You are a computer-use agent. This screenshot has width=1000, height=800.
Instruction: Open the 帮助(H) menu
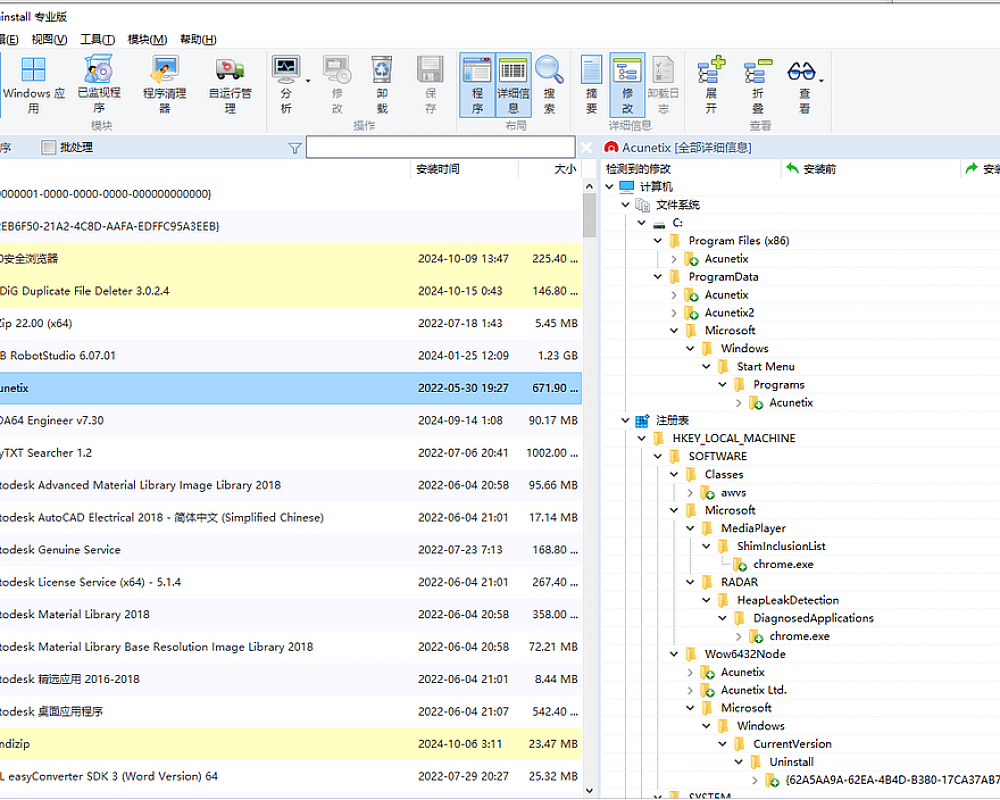click(198, 39)
